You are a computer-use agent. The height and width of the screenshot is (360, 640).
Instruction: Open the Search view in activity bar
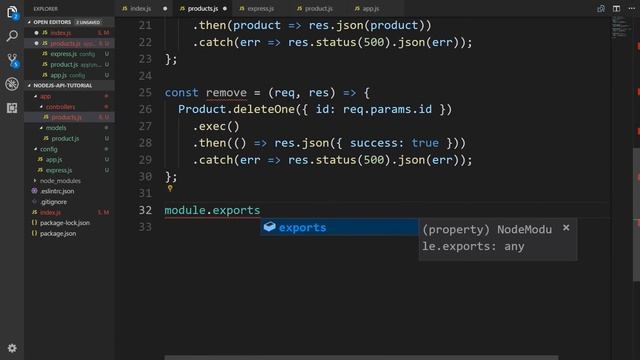[x=12, y=36]
